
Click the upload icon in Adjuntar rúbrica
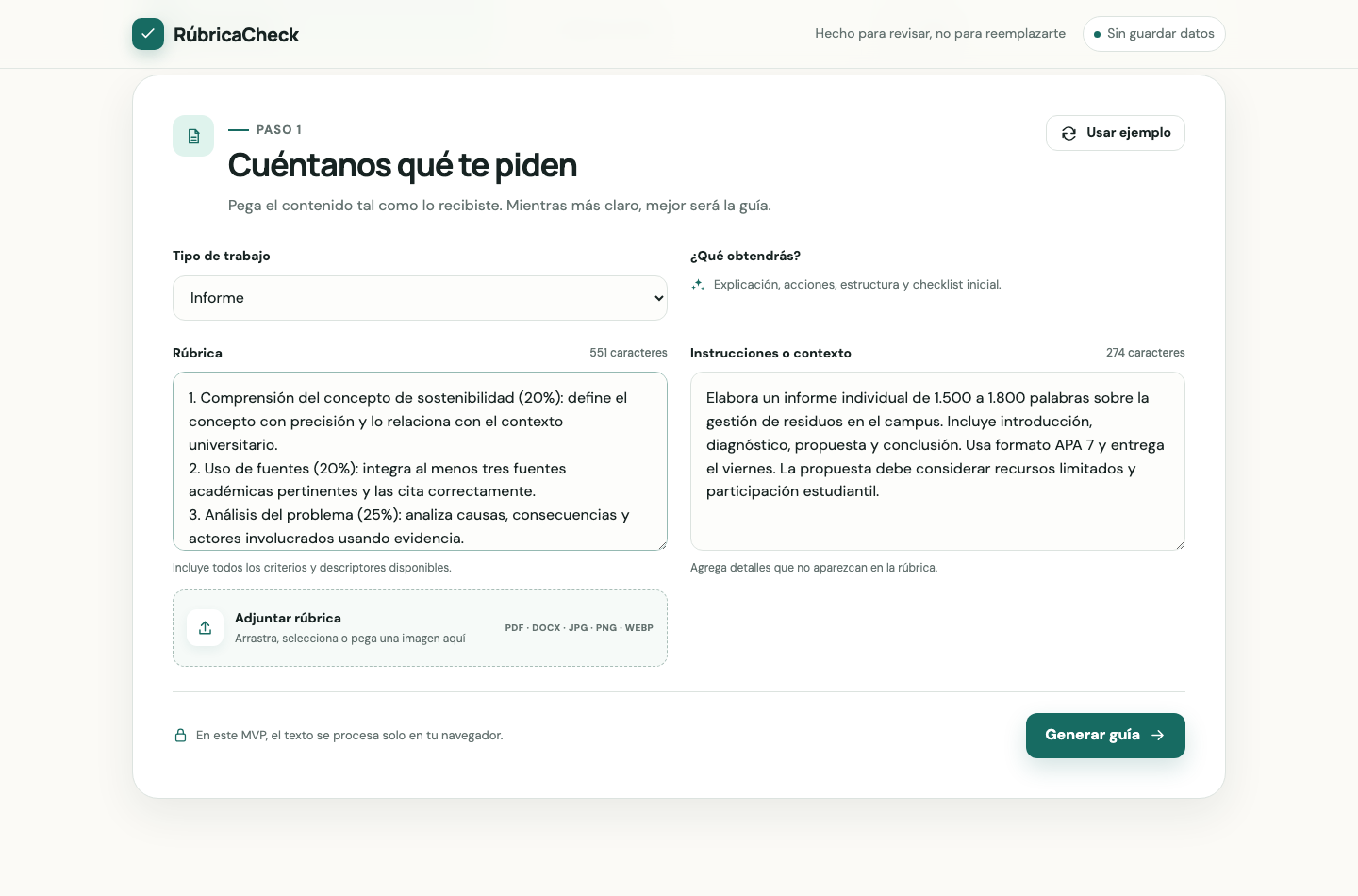point(205,628)
